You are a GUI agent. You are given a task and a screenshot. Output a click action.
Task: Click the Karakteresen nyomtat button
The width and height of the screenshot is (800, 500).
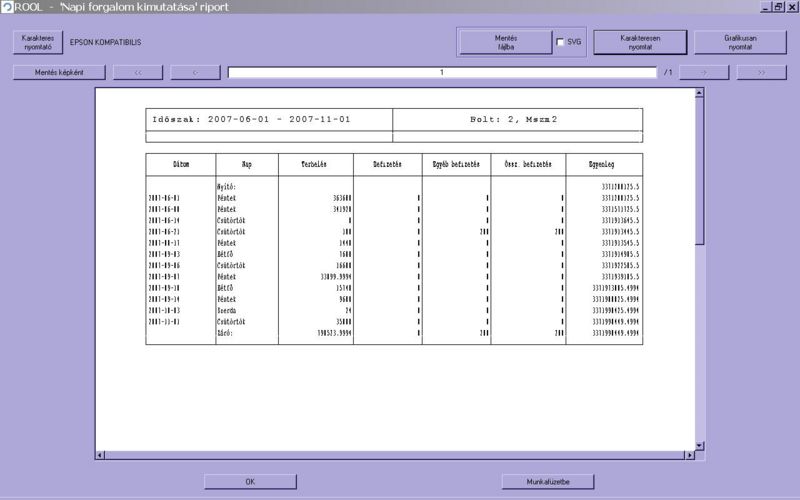click(640, 42)
